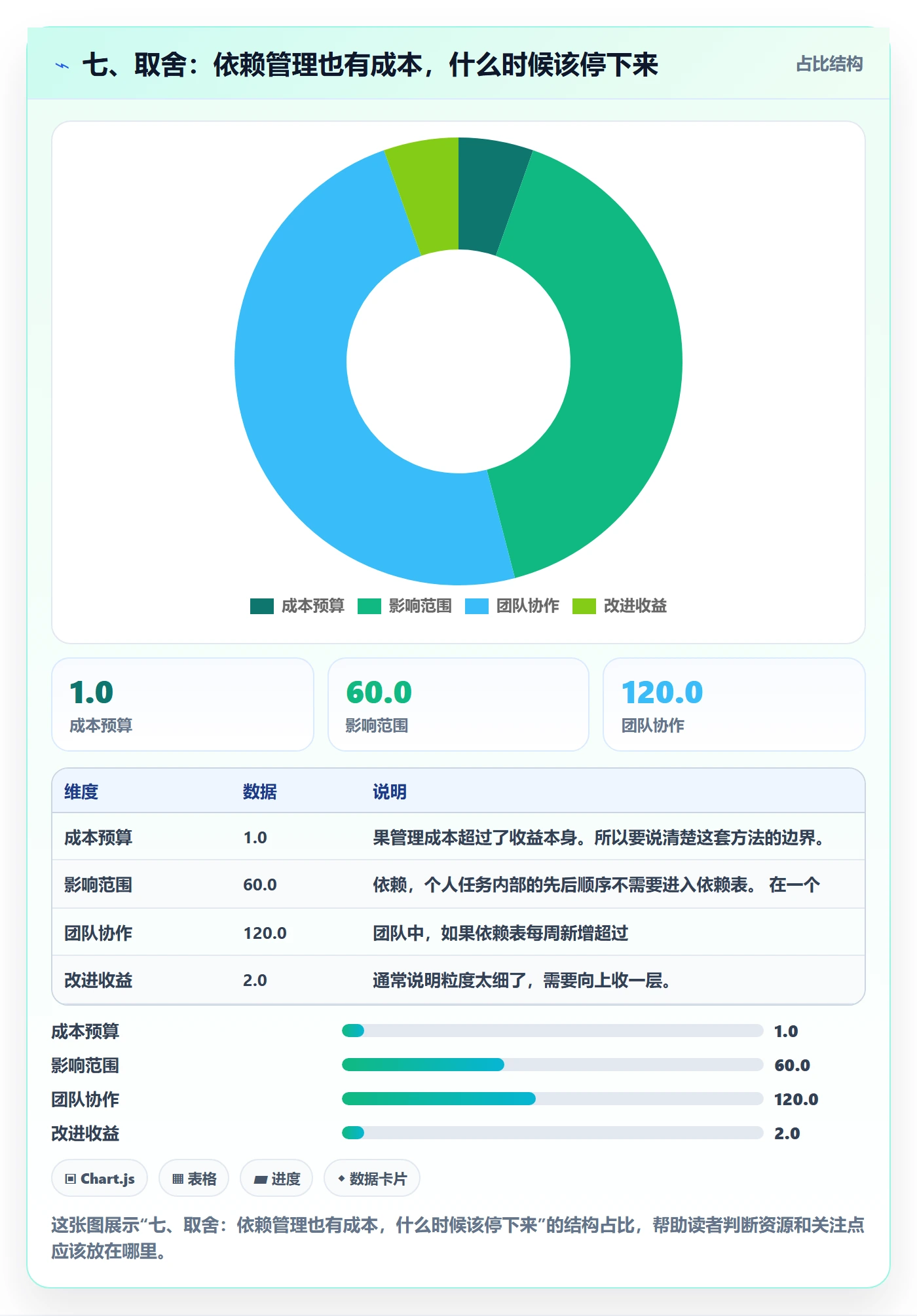This screenshot has height=1316, width=917.
Task: Click the 改进收益 progress bar
Action: point(552,1133)
